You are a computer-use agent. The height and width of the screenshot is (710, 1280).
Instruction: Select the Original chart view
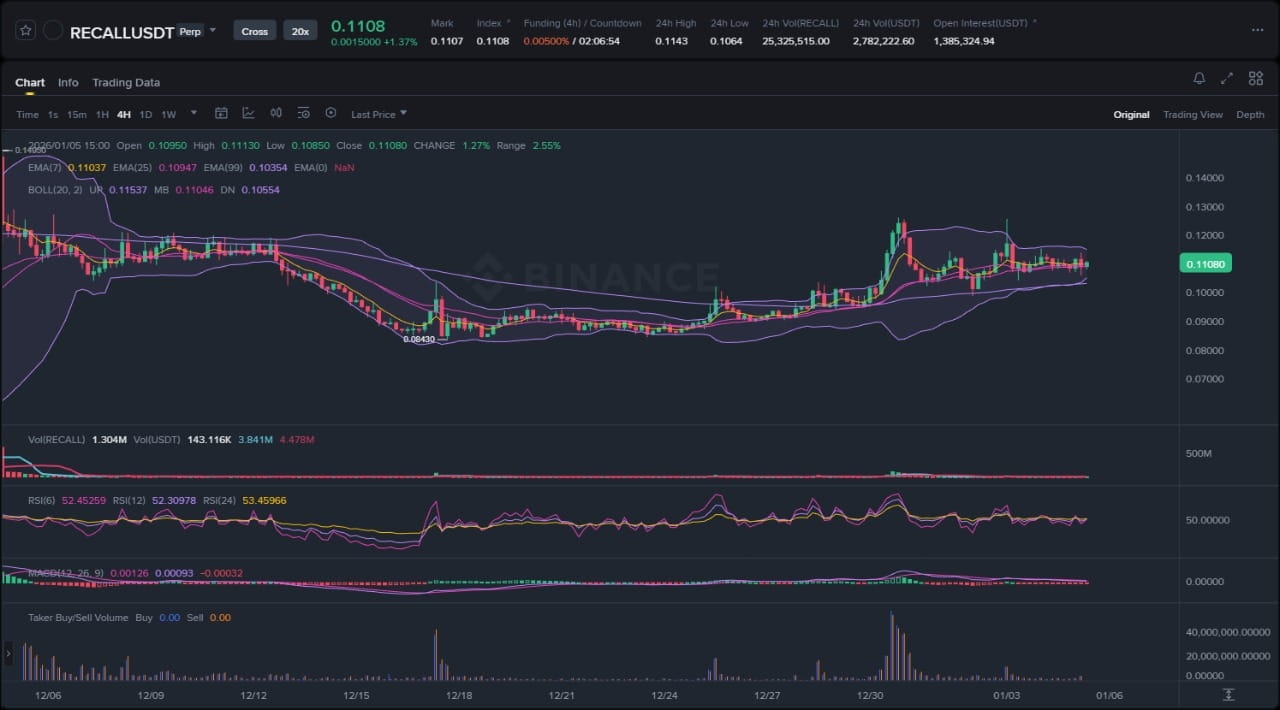pyautogui.click(x=1132, y=115)
